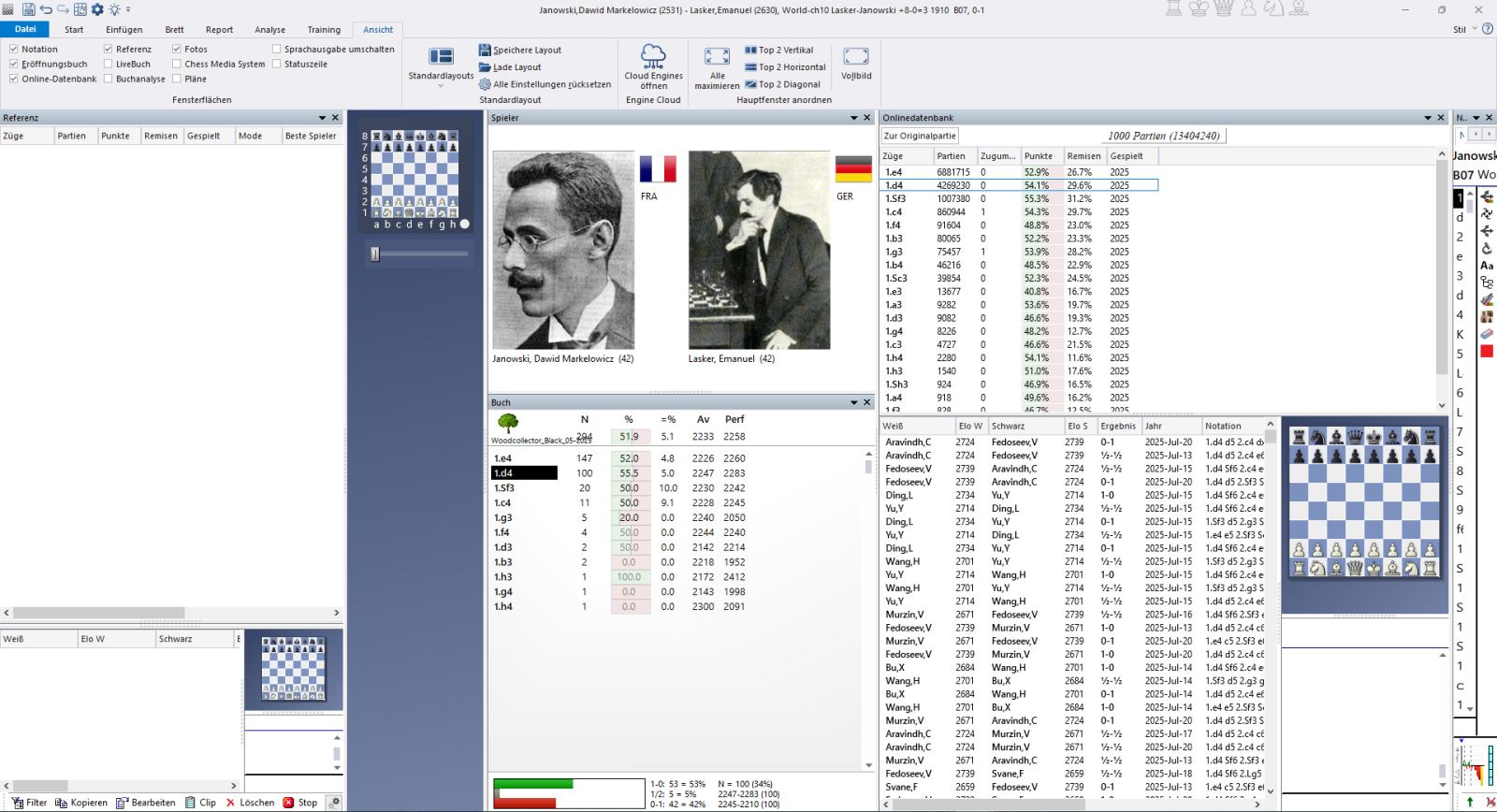Switch to the Training ribbon tab
The width and height of the screenshot is (1497, 812).
(x=324, y=29)
